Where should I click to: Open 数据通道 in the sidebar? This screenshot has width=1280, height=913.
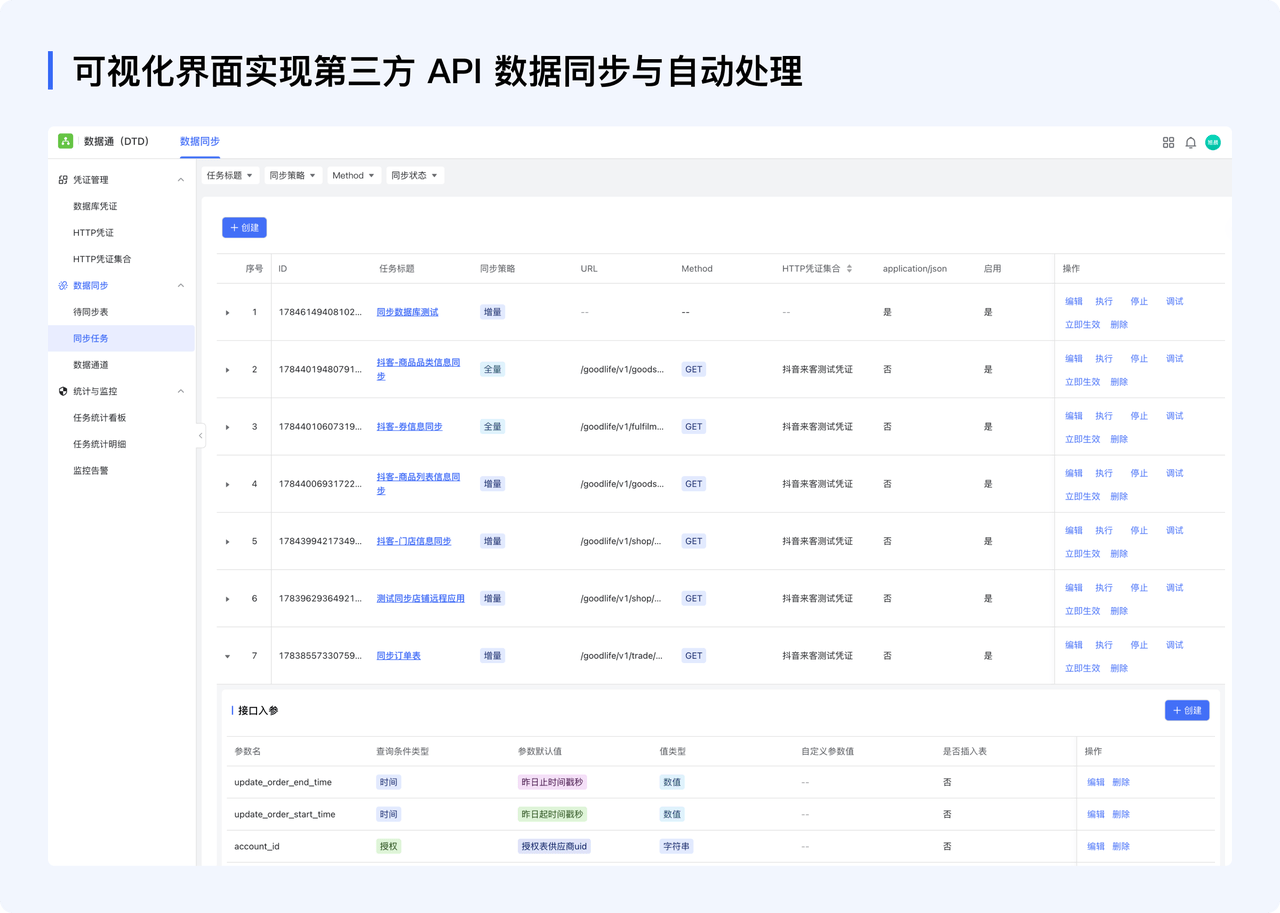[91, 365]
